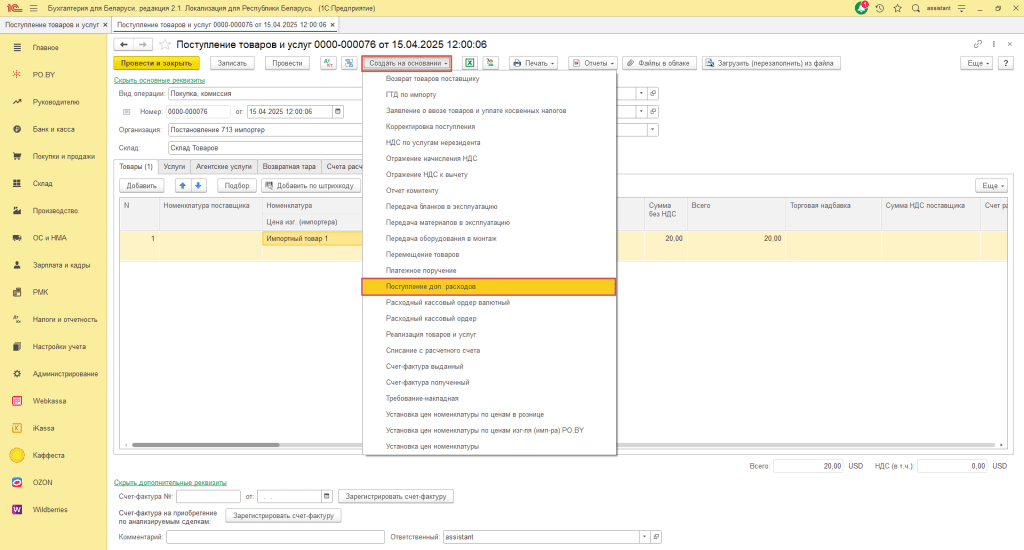Click the search magnifier icon
The image size is (1024, 550).
click(916, 8)
